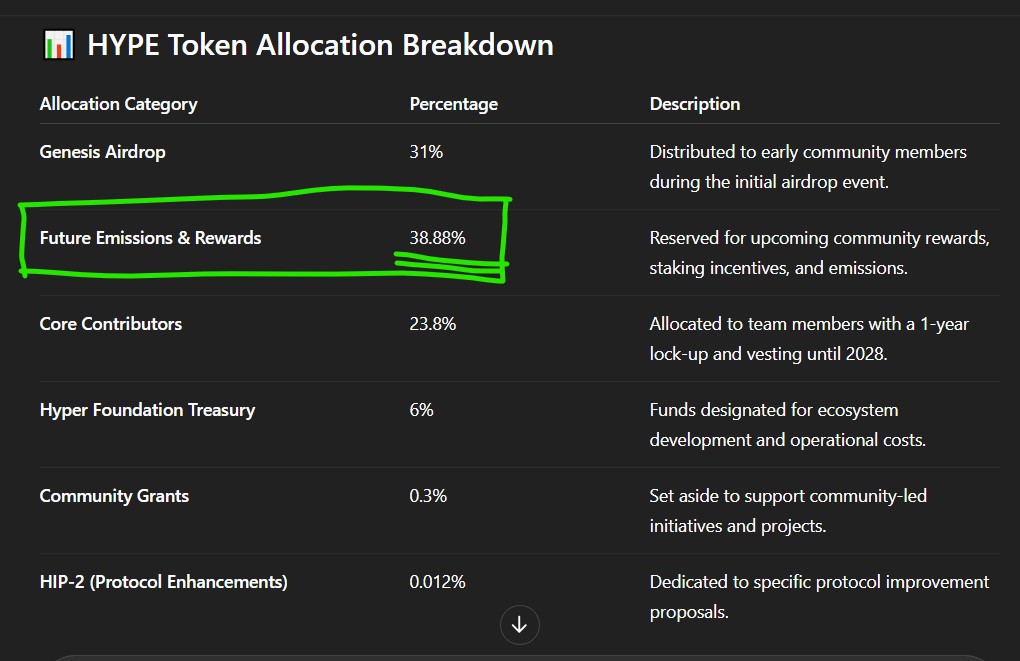Screen dimensions: 1020x661
Task: Click the Allocation Category column header
Action: [x=118, y=104]
